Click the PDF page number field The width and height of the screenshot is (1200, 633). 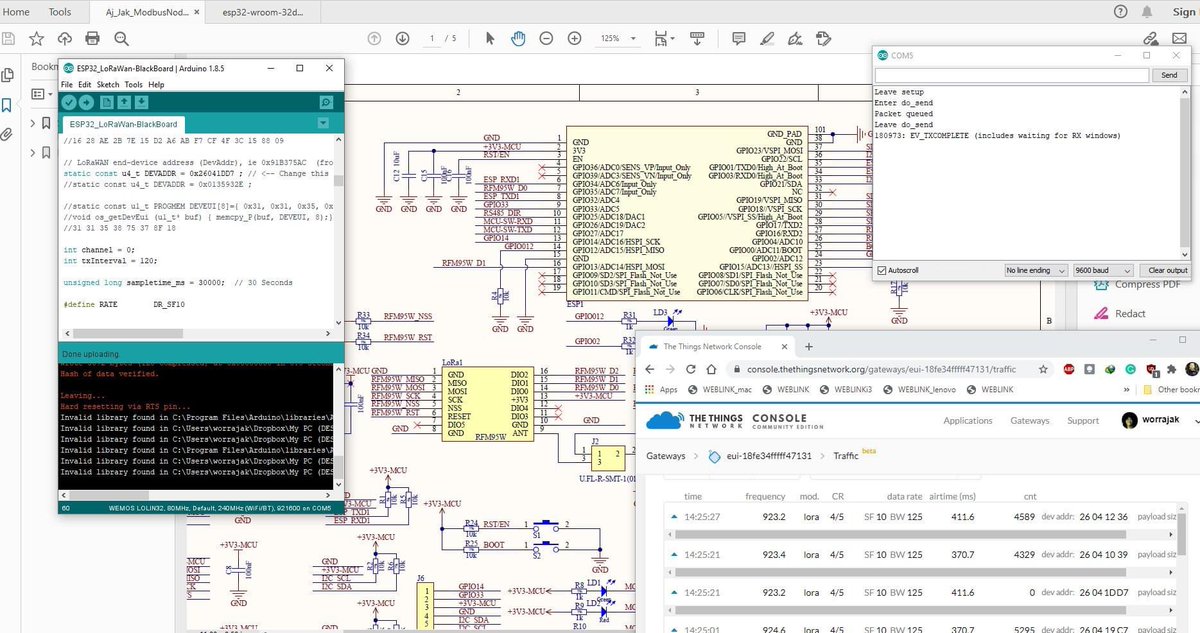tap(432, 38)
